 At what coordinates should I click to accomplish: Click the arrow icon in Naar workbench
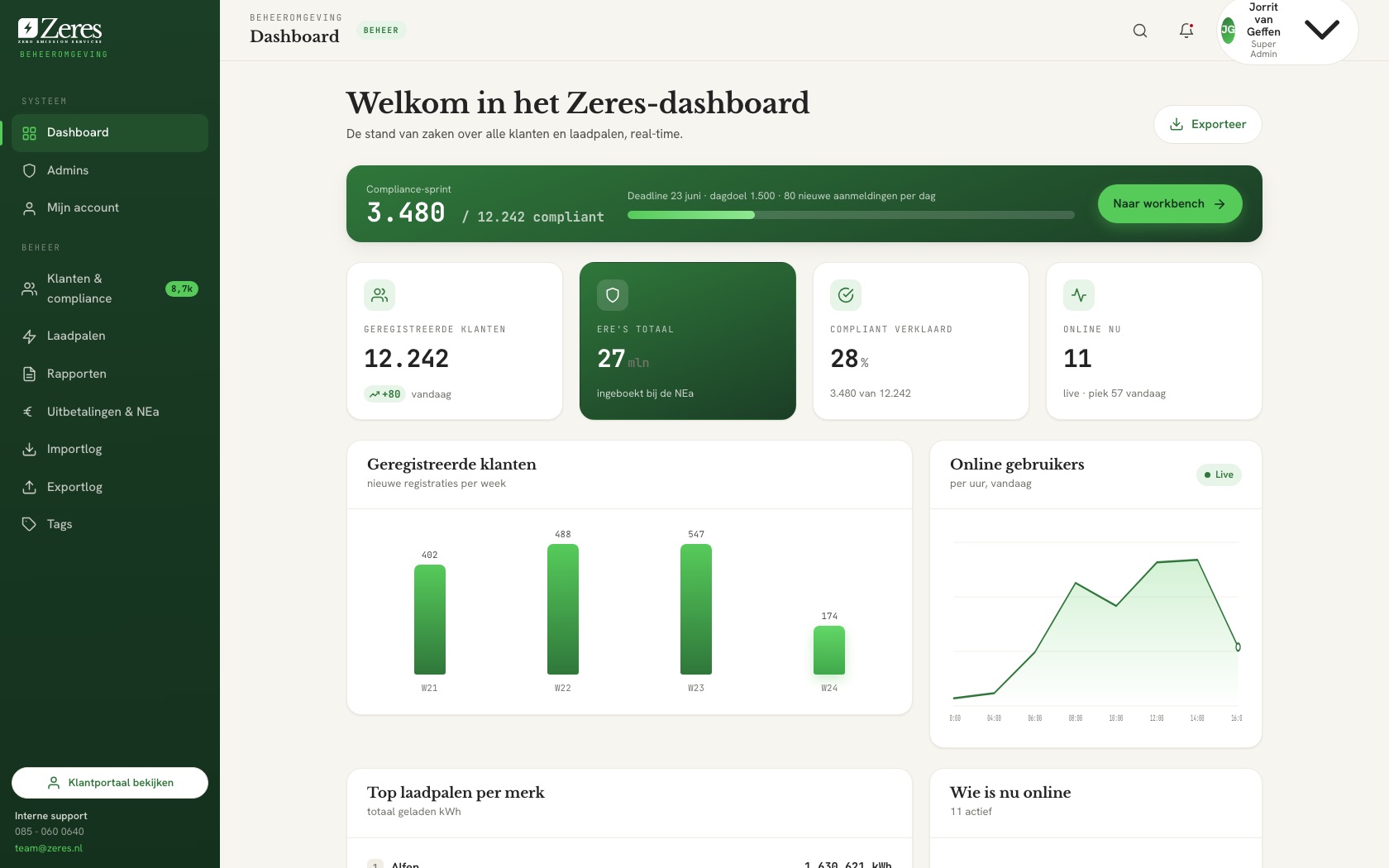[x=1220, y=204]
